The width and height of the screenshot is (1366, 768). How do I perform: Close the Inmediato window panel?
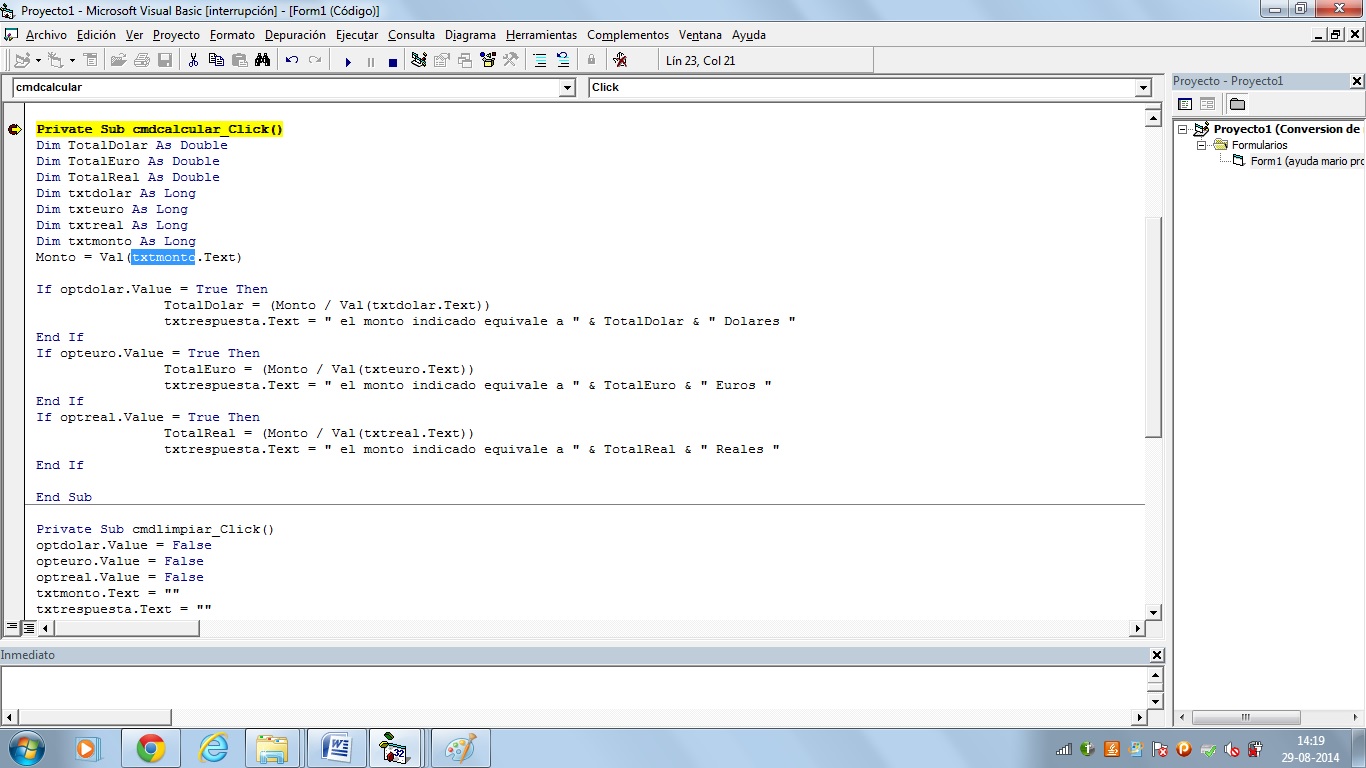coord(1157,655)
